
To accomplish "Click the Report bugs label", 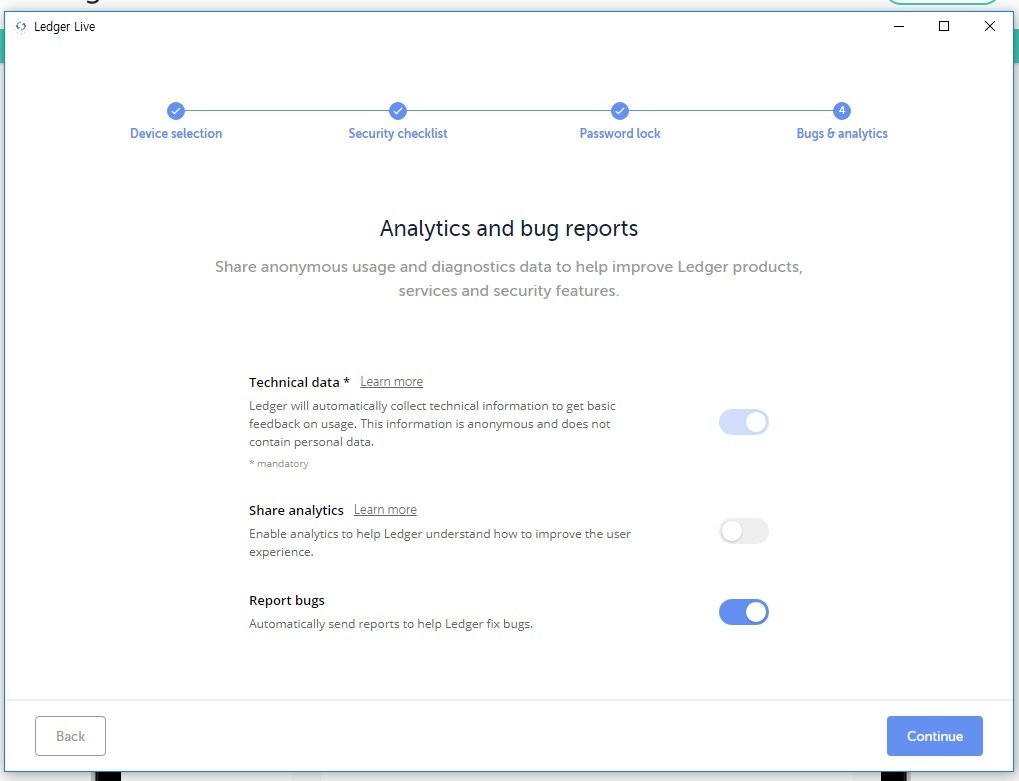I will point(287,600).
